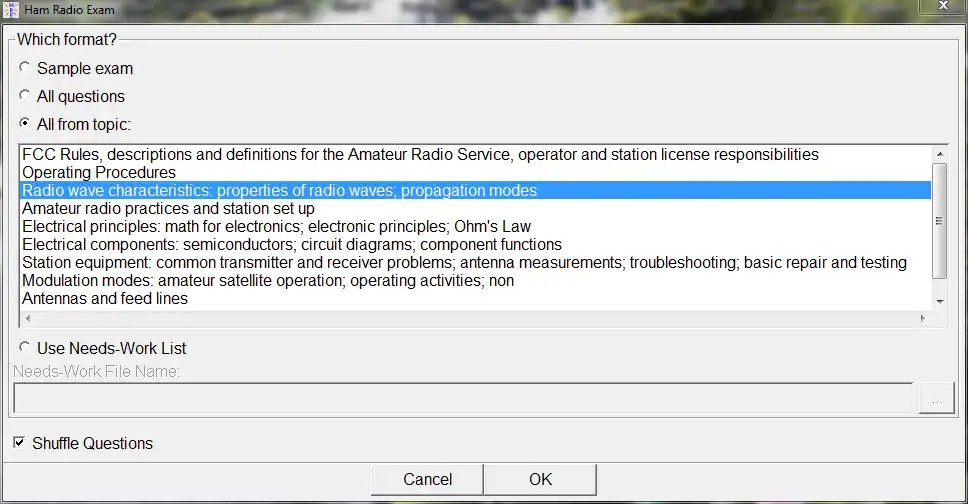Select the Electrical principles topic
This screenshot has width=968, height=504.
point(476,226)
